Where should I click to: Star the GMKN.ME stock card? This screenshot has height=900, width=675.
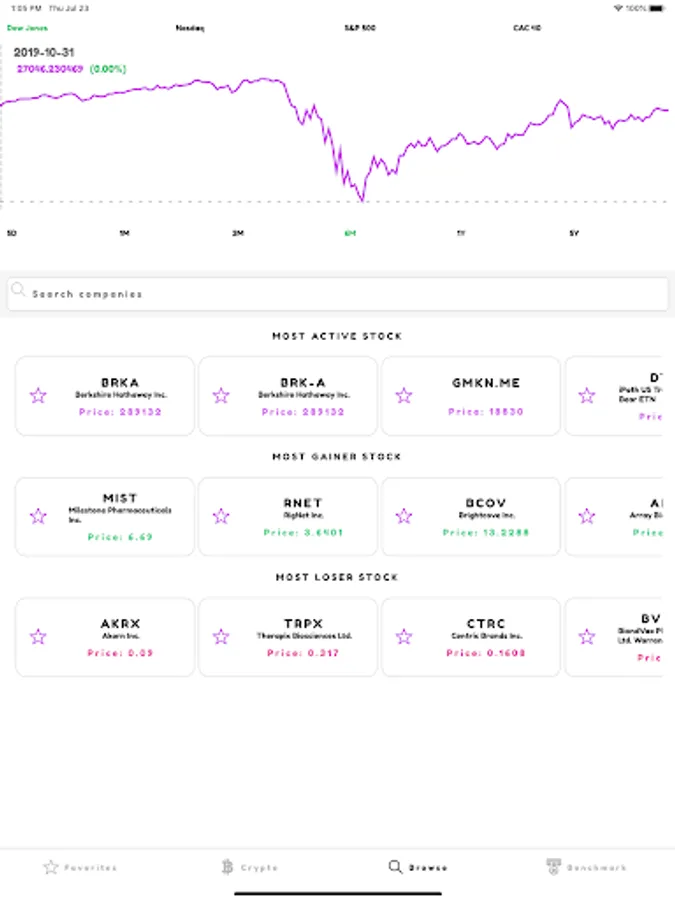coord(404,396)
